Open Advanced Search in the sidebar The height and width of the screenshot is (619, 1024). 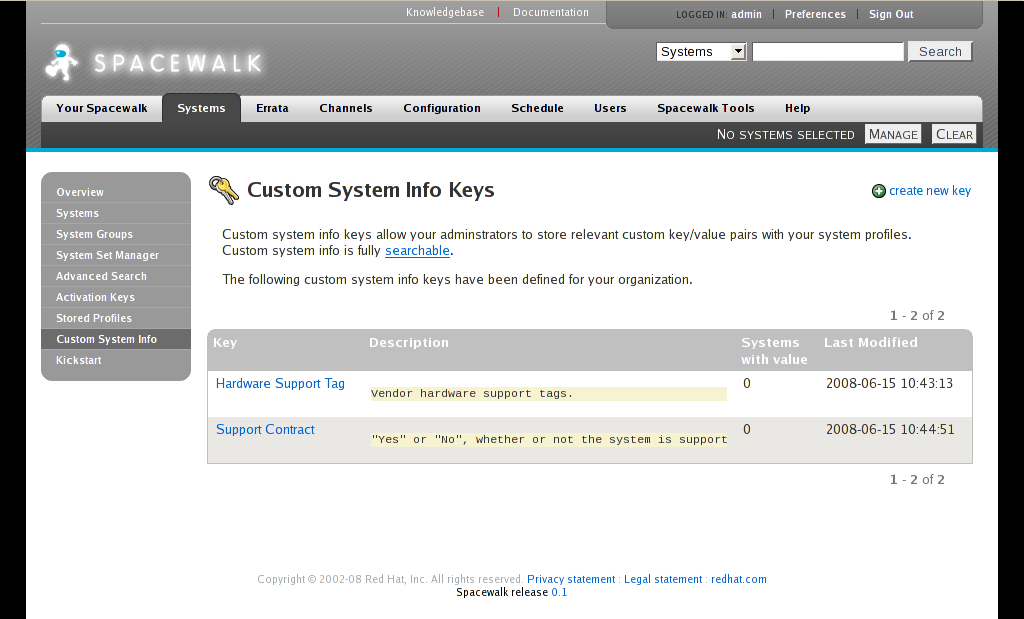[116, 276]
